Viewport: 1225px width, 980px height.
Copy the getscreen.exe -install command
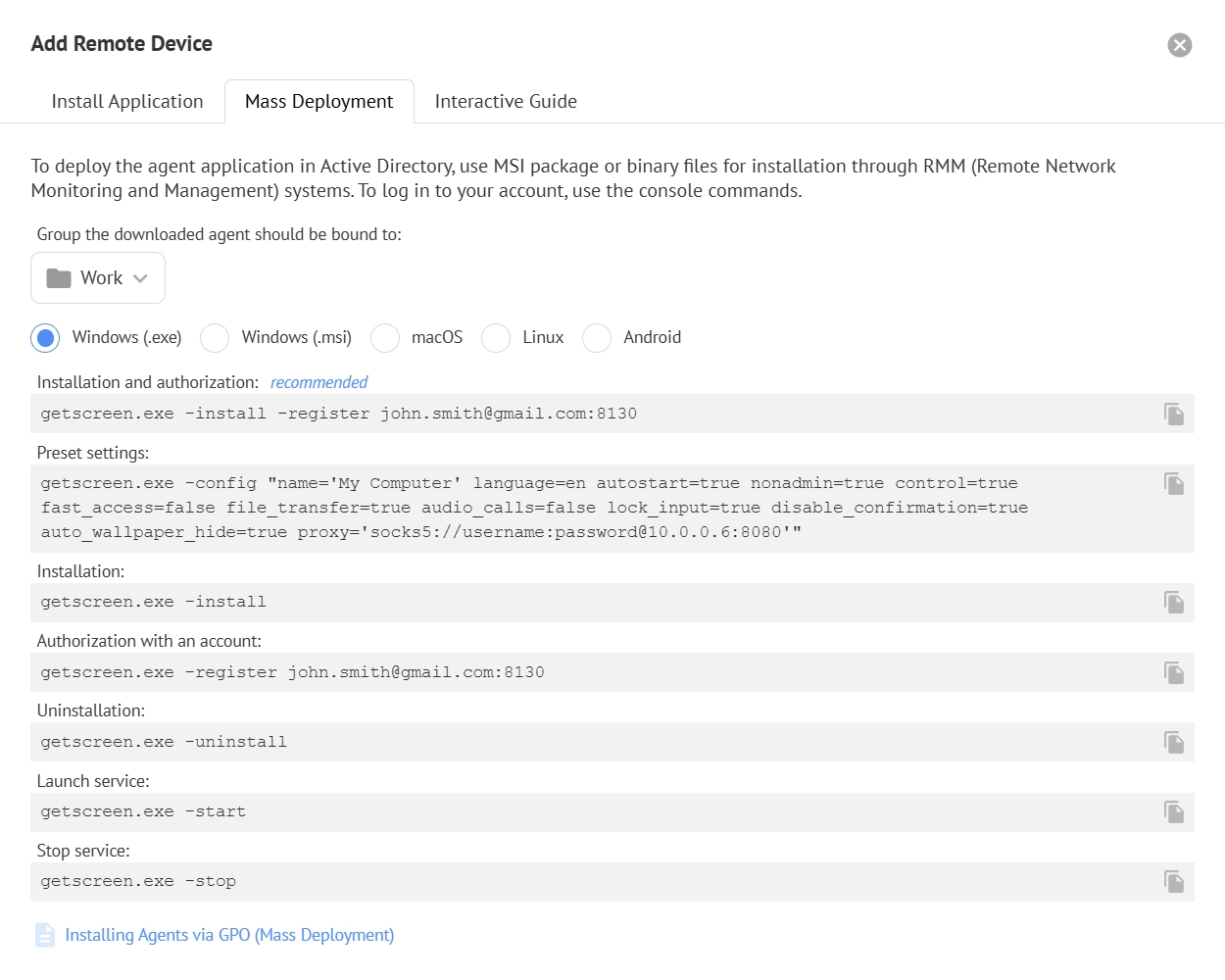point(1173,602)
